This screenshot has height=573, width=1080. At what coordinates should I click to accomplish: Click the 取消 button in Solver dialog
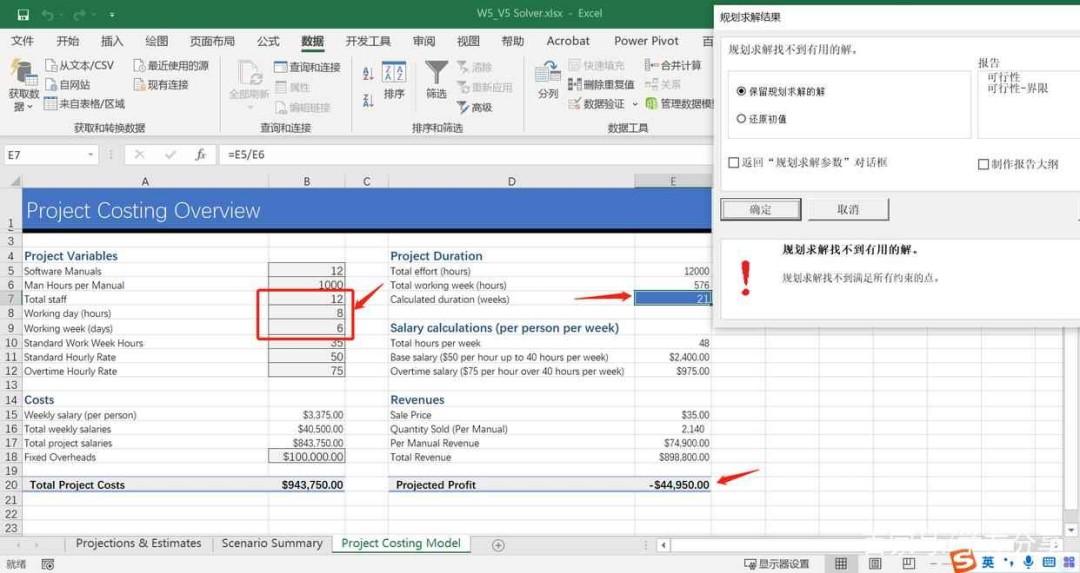click(848, 209)
